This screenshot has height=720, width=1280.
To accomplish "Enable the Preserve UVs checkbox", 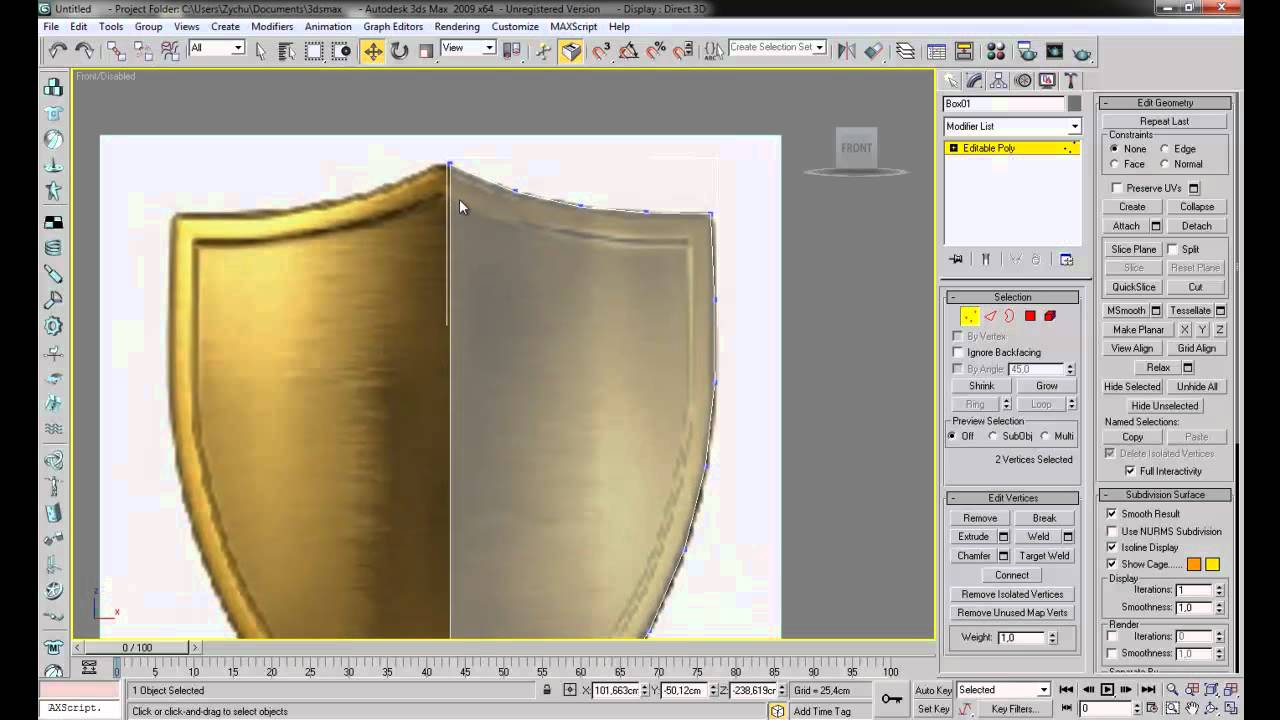I will 1117,188.
